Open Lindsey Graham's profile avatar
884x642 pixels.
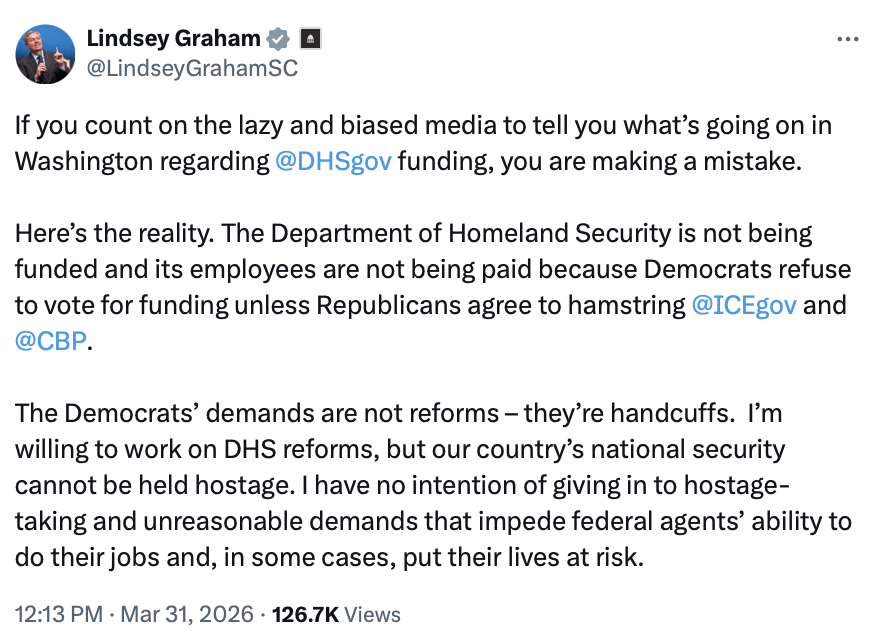[46, 54]
